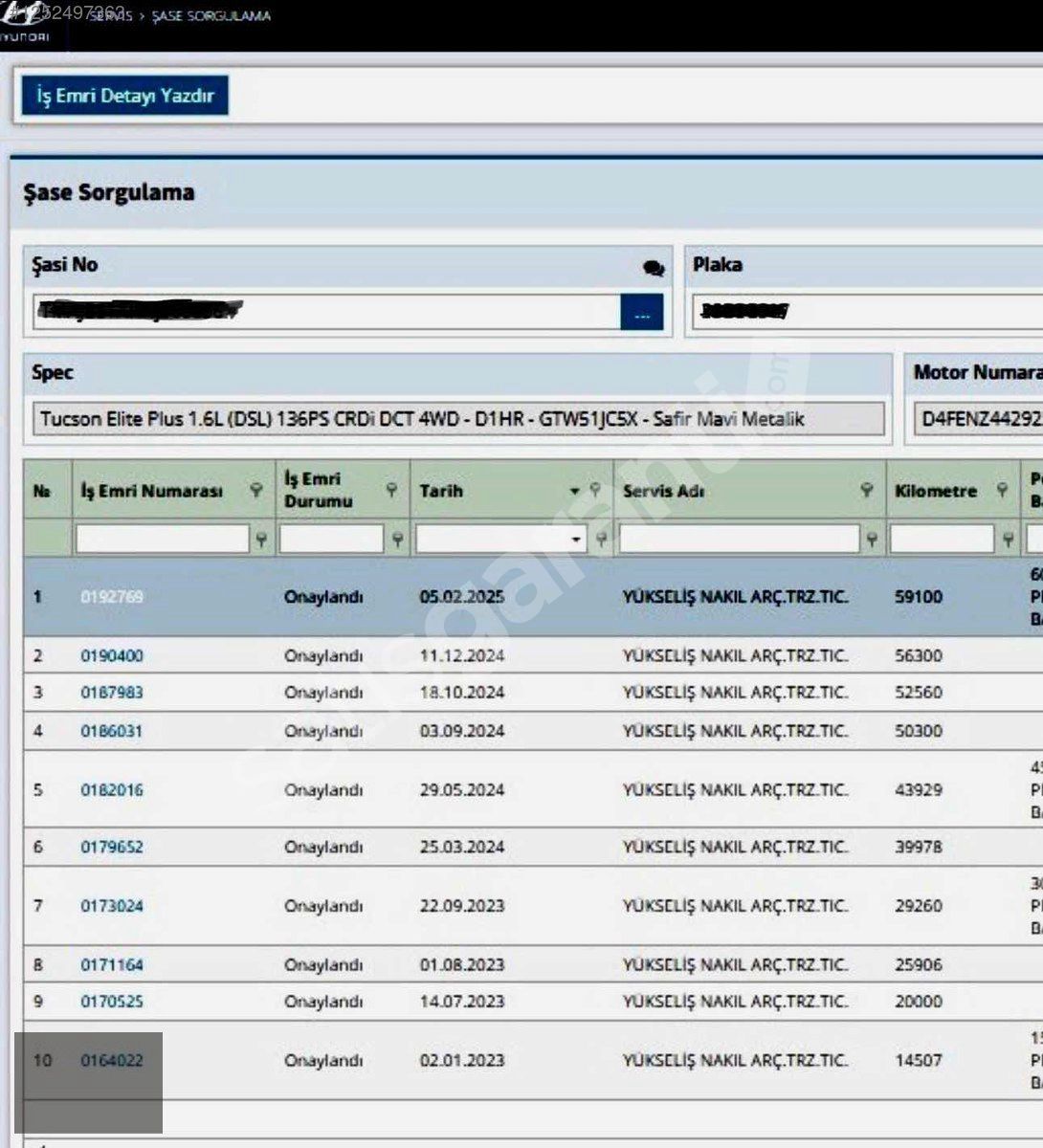This screenshot has width=1043, height=1148.
Task: Click the kilometre value 29260
Action: [x=919, y=906]
